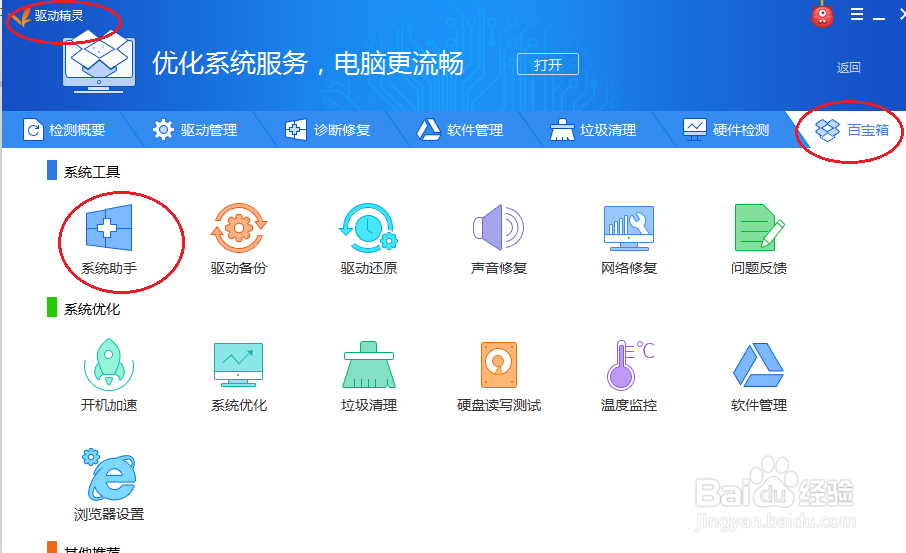Open the 驱动还原 driver restore tool

click(369, 240)
